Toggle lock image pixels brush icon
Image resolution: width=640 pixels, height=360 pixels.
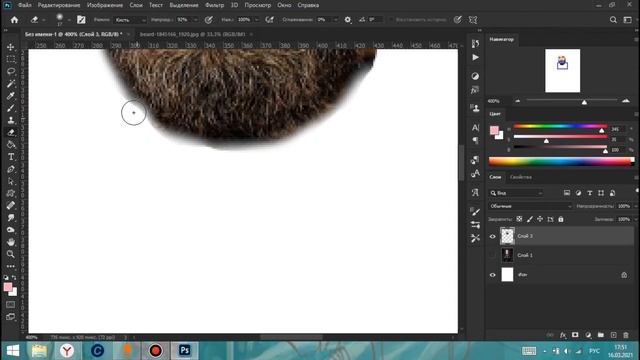tap(530, 219)
